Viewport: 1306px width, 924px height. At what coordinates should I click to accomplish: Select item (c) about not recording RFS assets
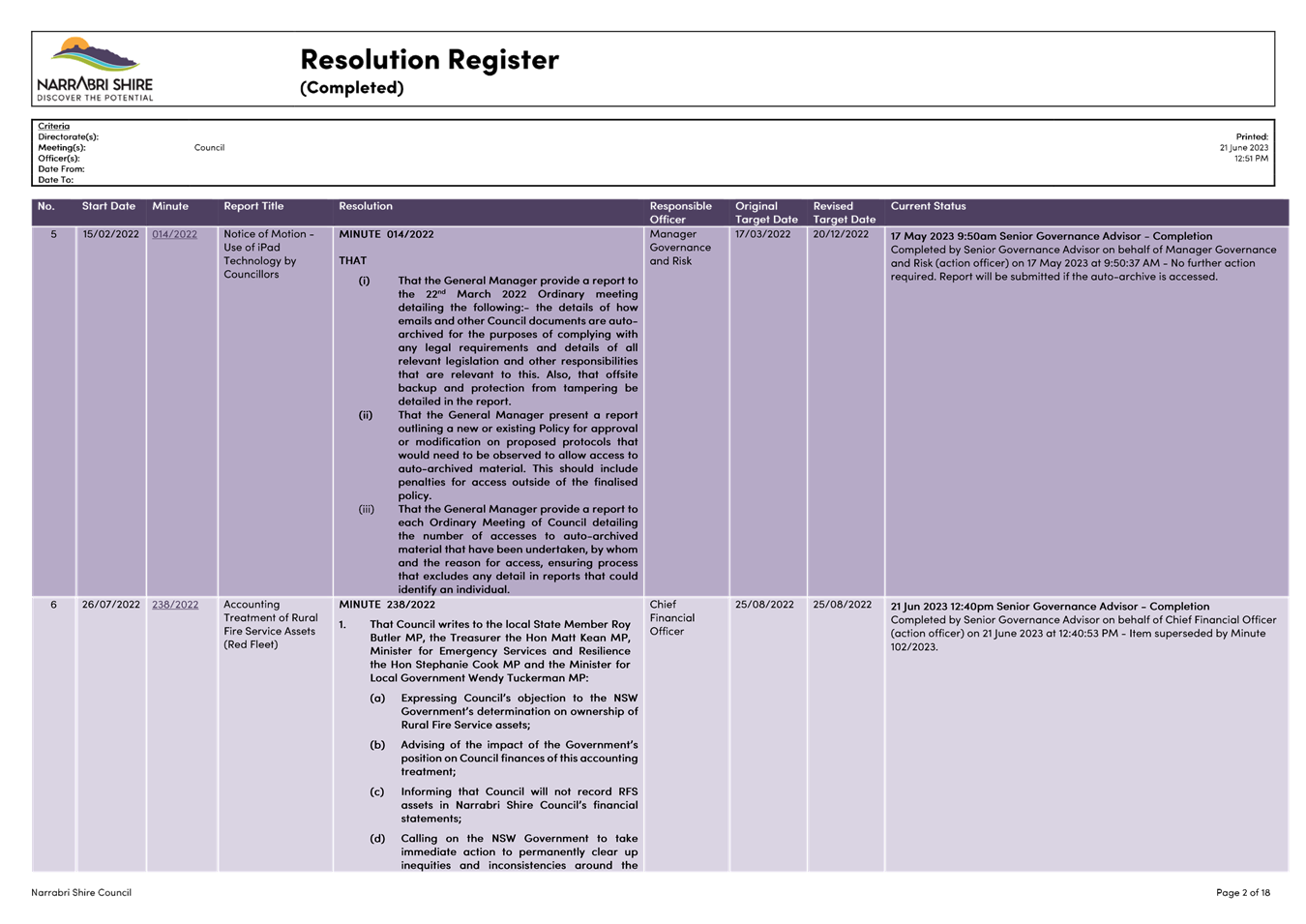tap(503, 805)
